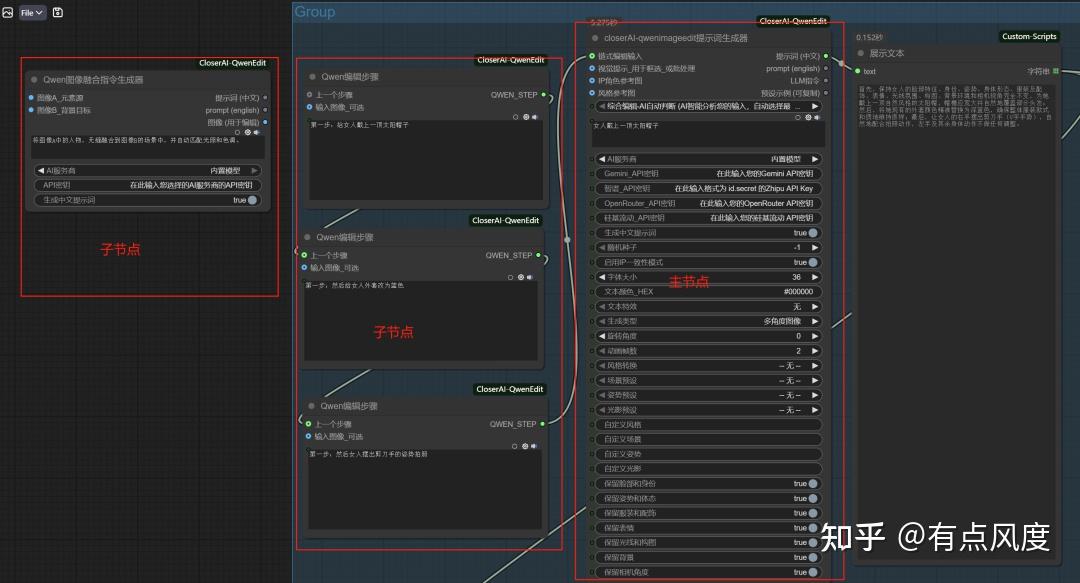Click the save workflow icon next to File

(58, 12)
